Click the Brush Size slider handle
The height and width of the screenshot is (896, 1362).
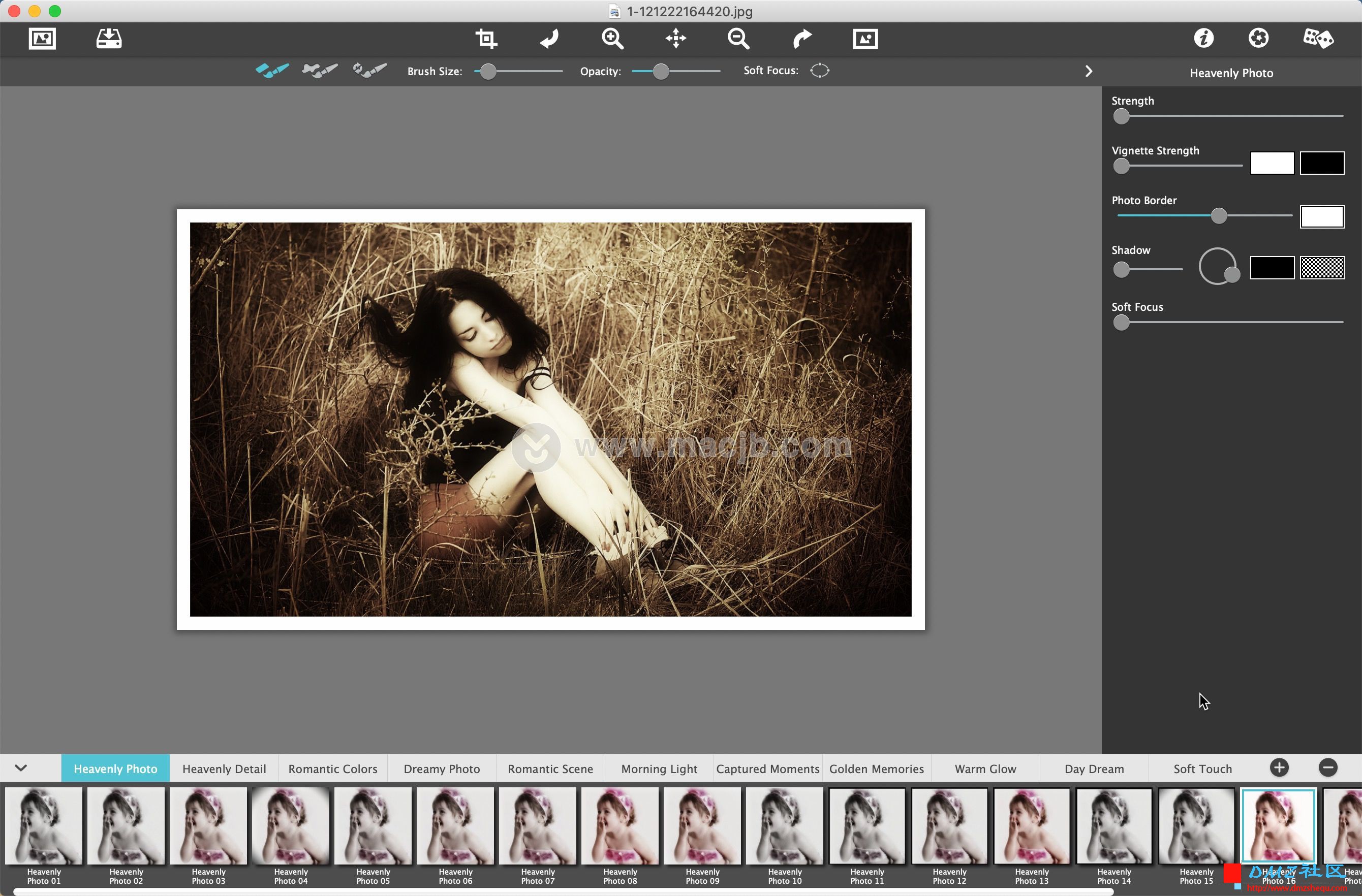tap(487, 72)
